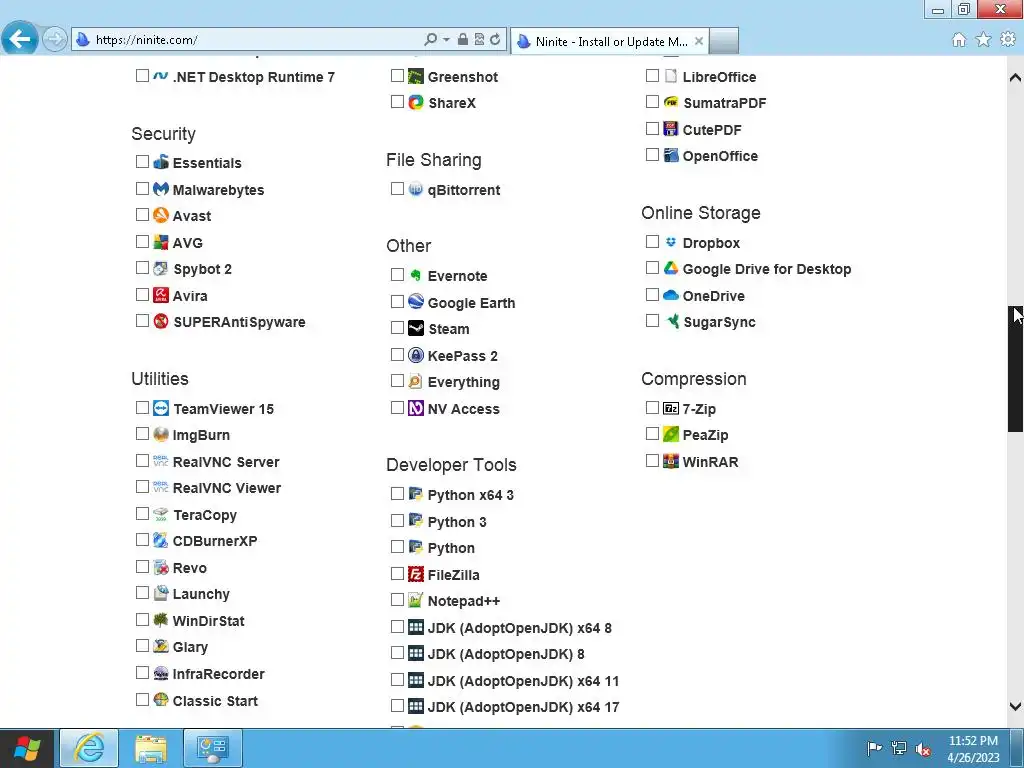Click the CutePDF icon
Viewport: 1024px width, 768px height.
[671, 129]
